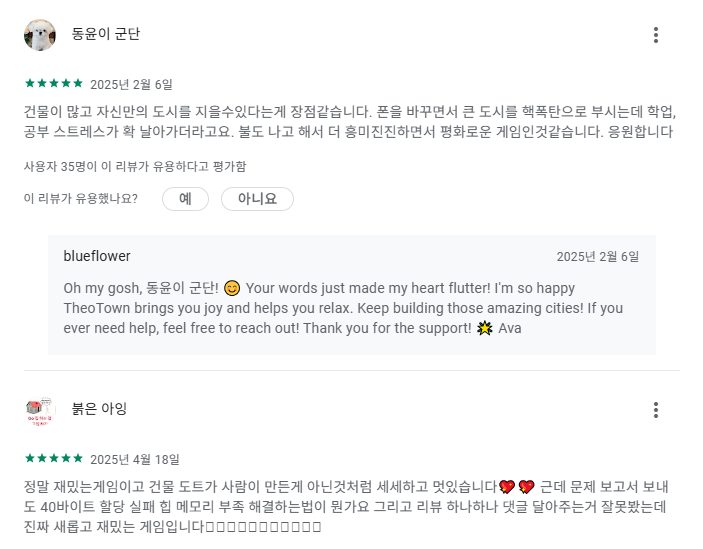
Task: Click the five-star rating on first review
Action: pyautogui.click(x=54, y=83)
